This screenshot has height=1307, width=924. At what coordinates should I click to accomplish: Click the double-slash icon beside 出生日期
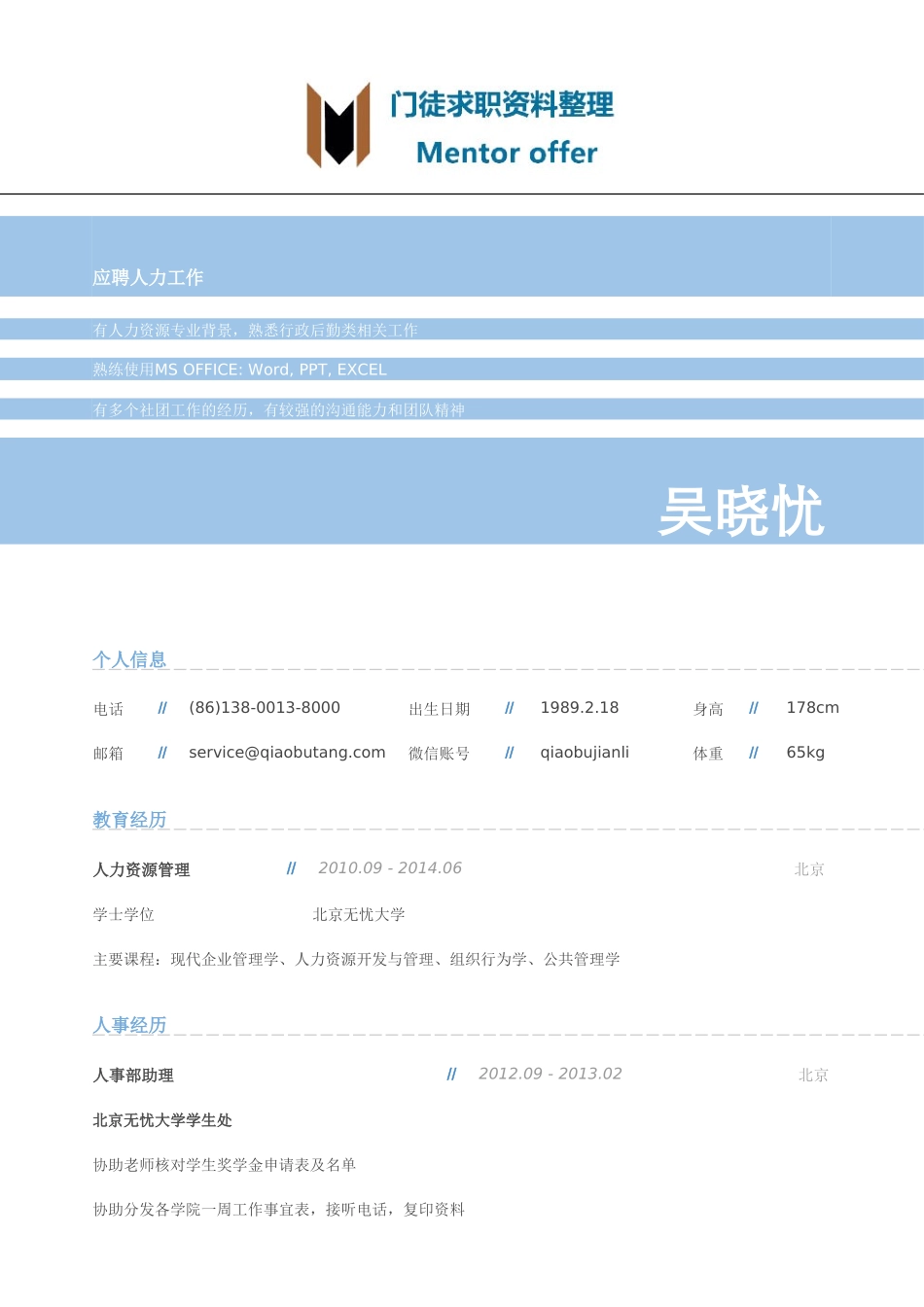click(x=510, y=708)
